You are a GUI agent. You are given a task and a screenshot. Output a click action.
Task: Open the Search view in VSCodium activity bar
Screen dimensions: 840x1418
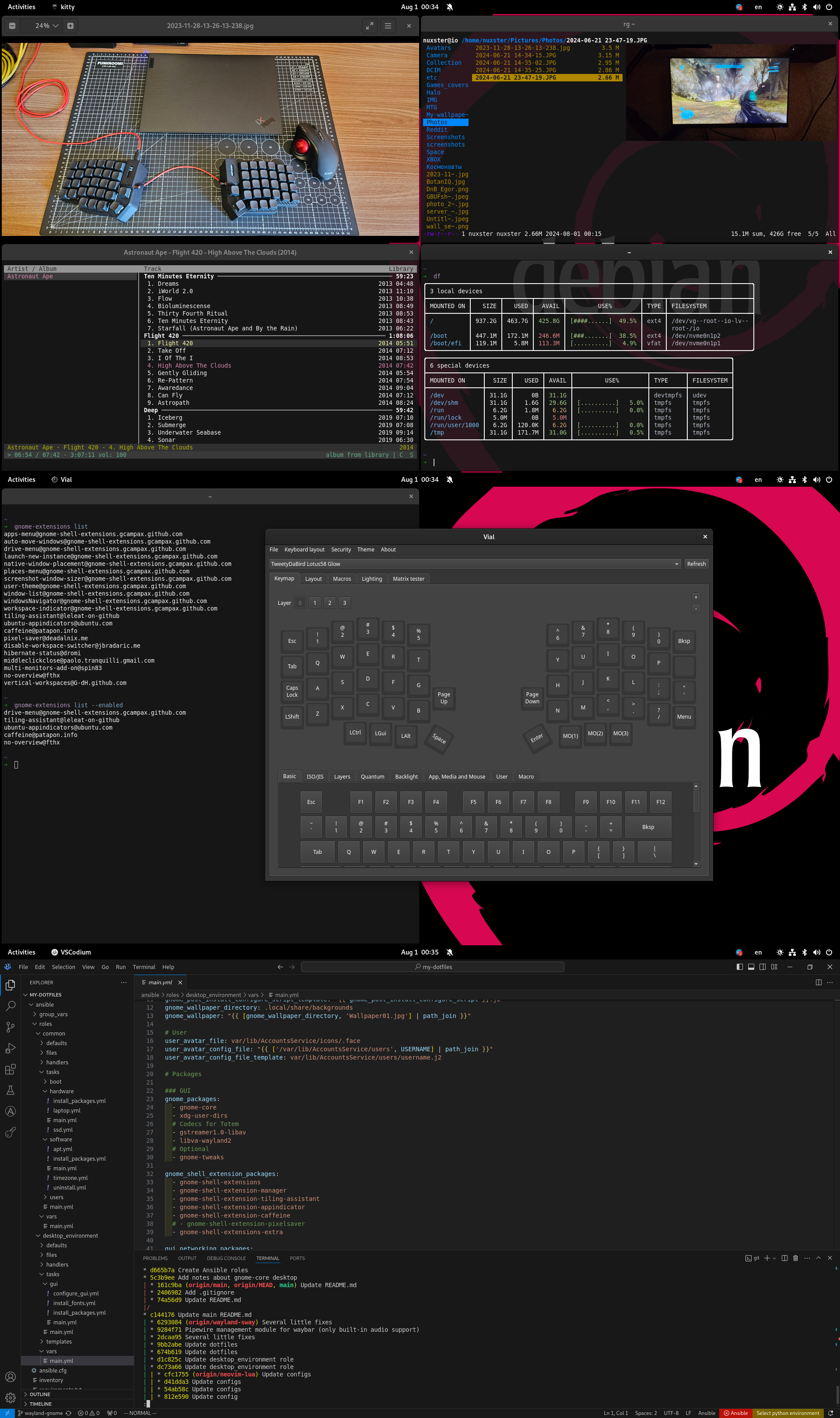pyautogui.click(x=10, y=1006)
